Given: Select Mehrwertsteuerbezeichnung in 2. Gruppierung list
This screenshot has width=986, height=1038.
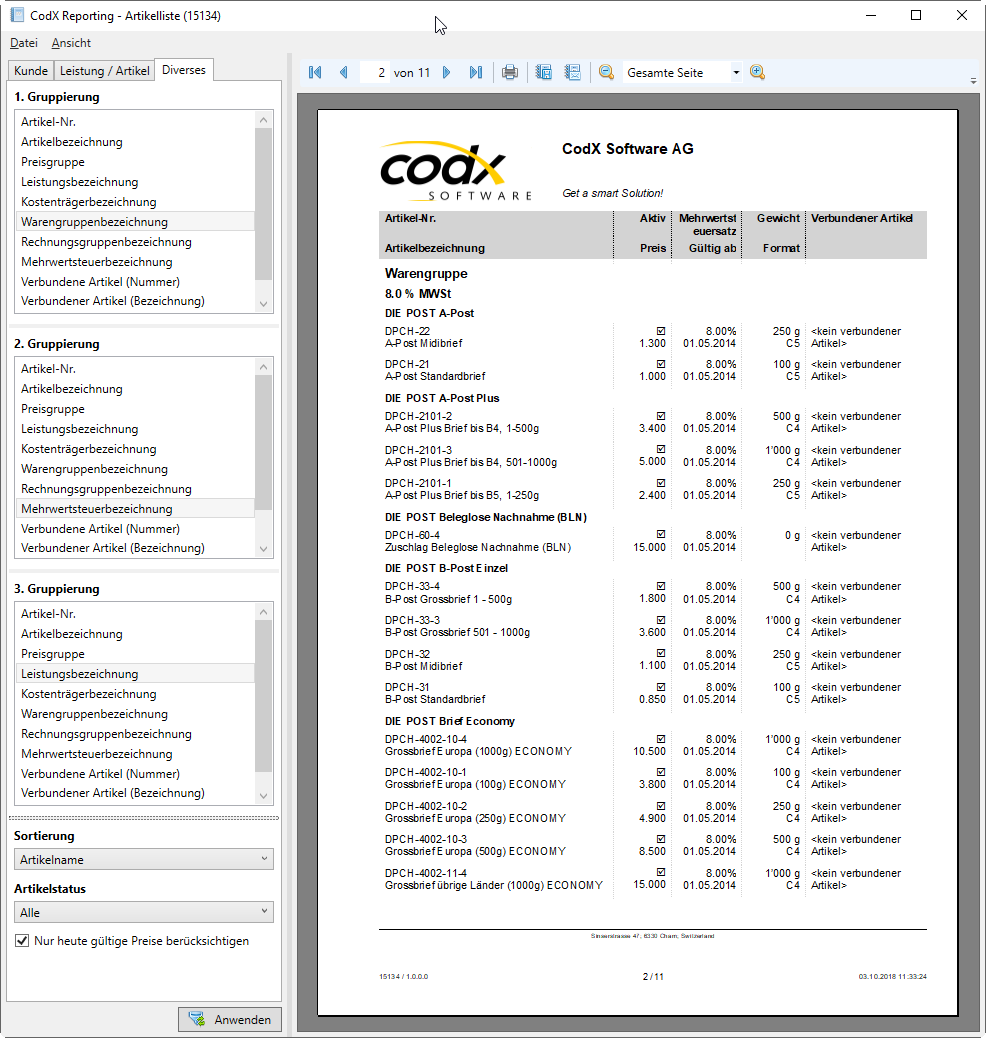Looking at the screenshot, I should (x=135, y=508).
